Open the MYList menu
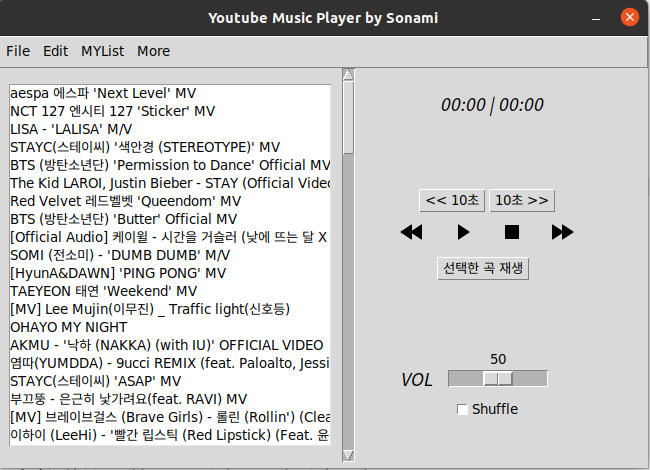Viewport: 650px width, 470px height. coord(102,51)
